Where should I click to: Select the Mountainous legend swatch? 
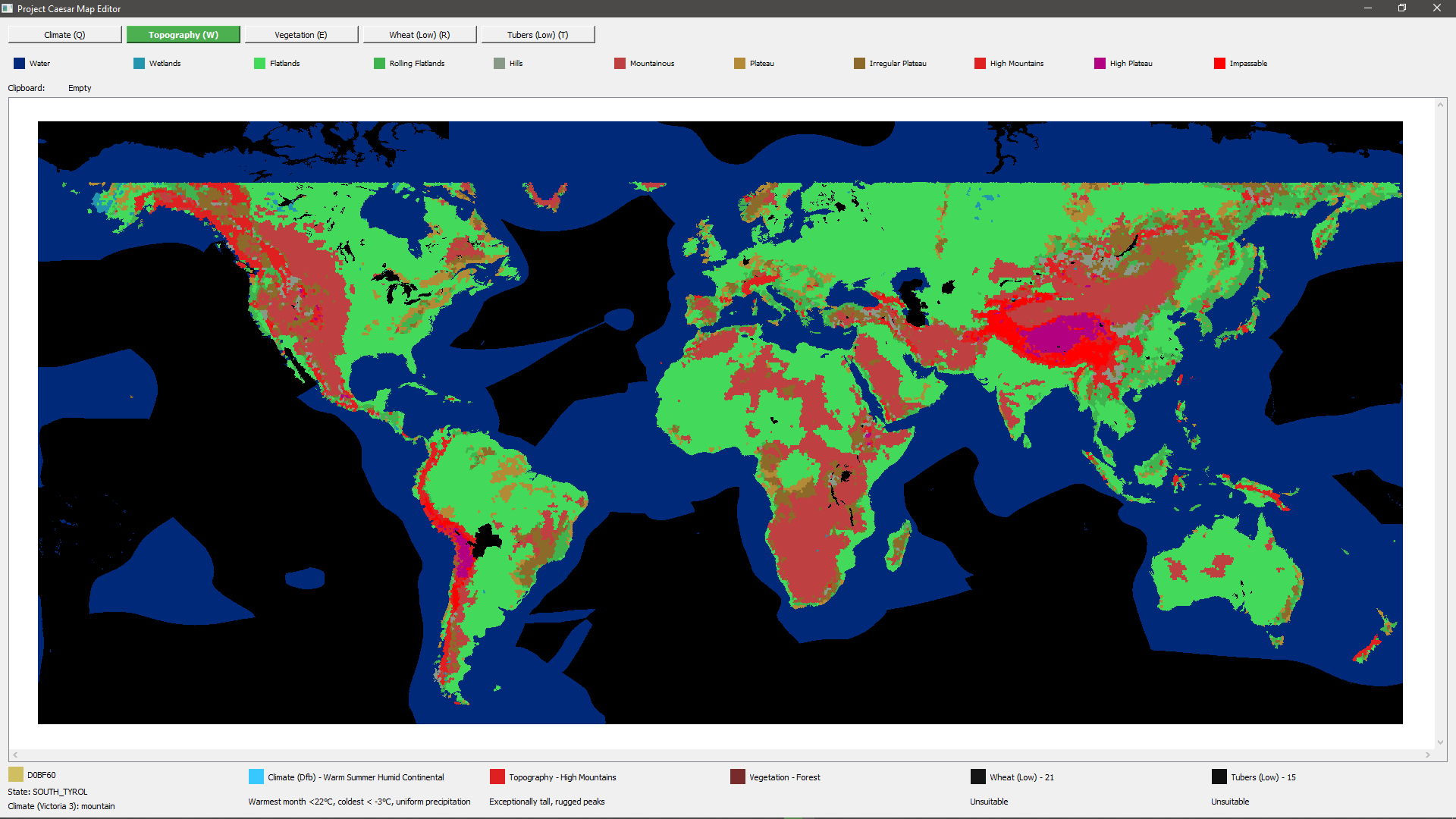coord(620,64)
